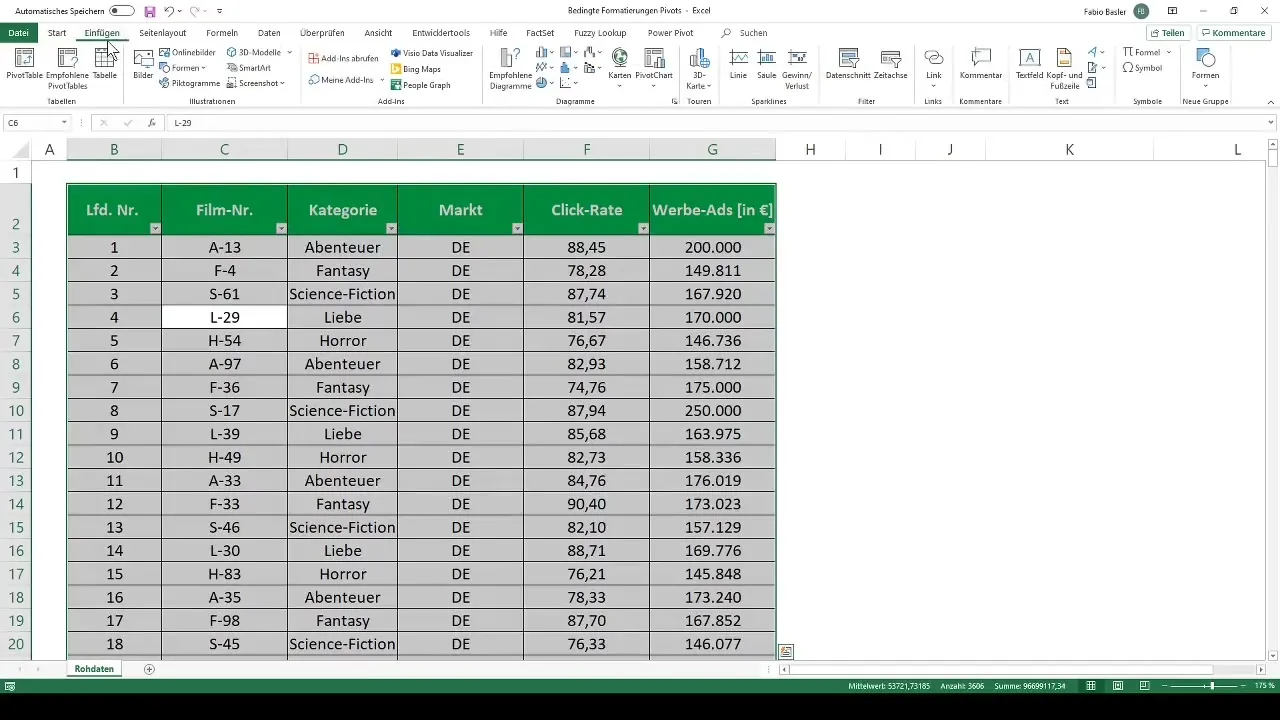Click Add-Ins abrufen
The height and width of the screenshot is (720, 1280).
click(x=343, y=58)
